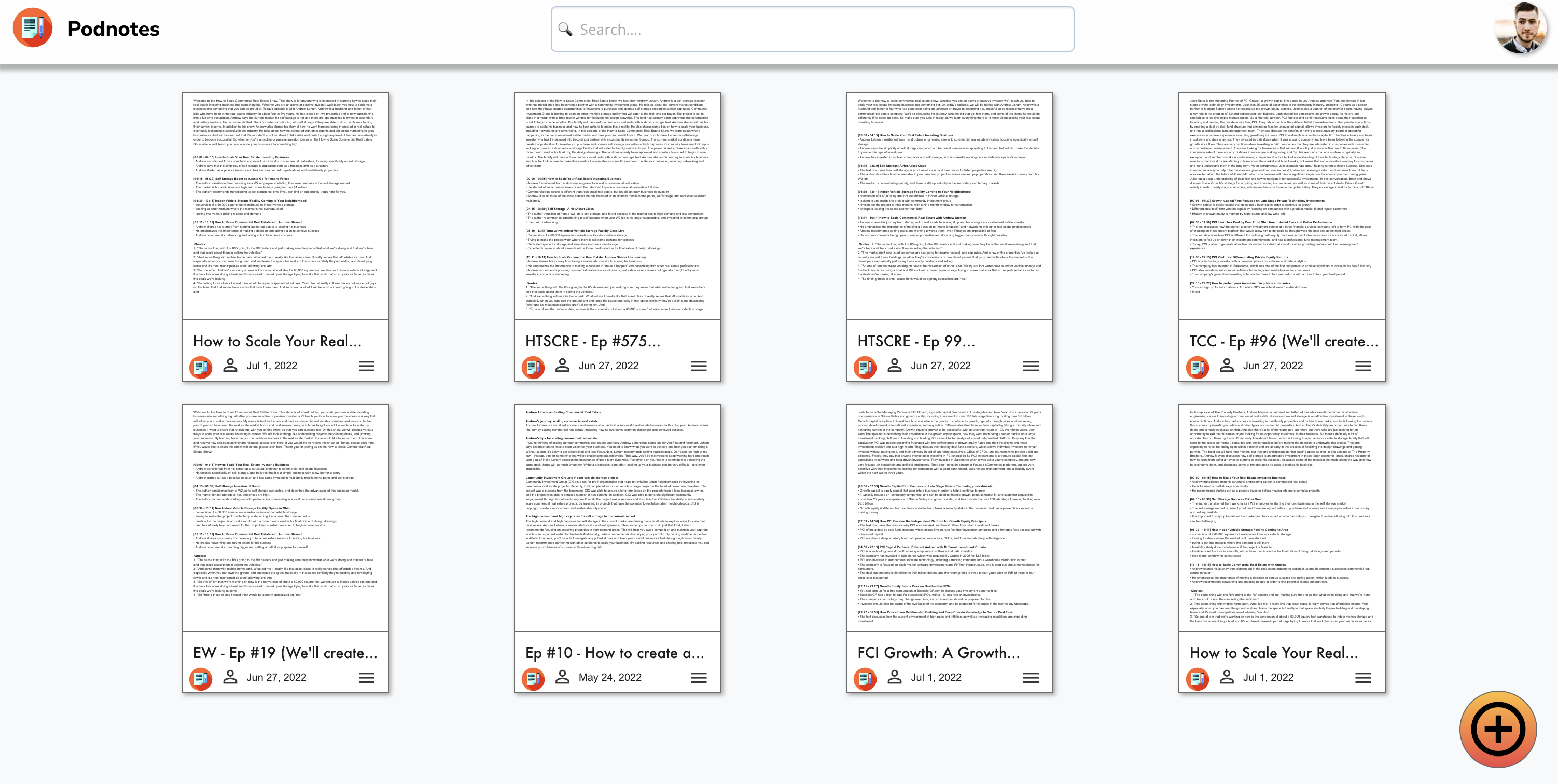Viewport: 1558px width, 784px height.
Task: Click Jun 27, 2022 date on TCC - Ep #96
Action: click(x=1273, y=366)
